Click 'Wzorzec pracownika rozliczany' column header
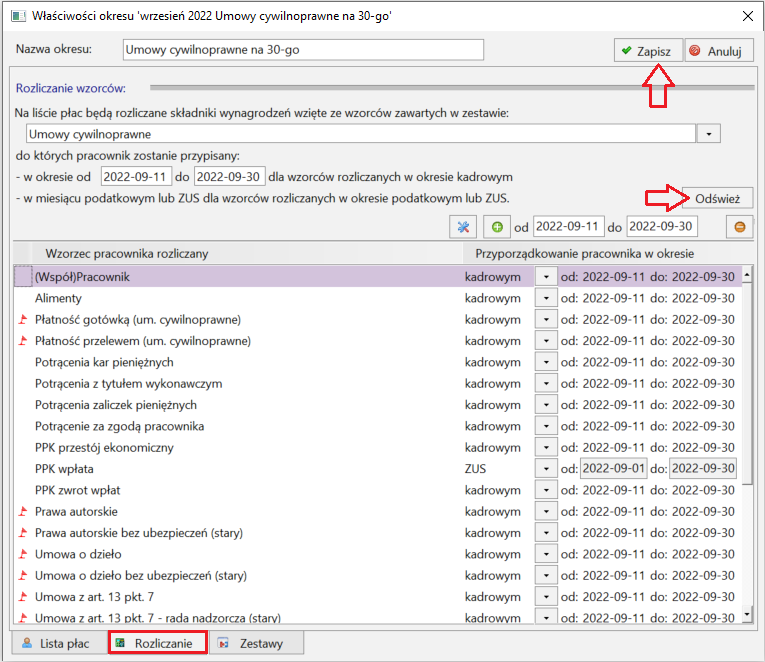 247,254
